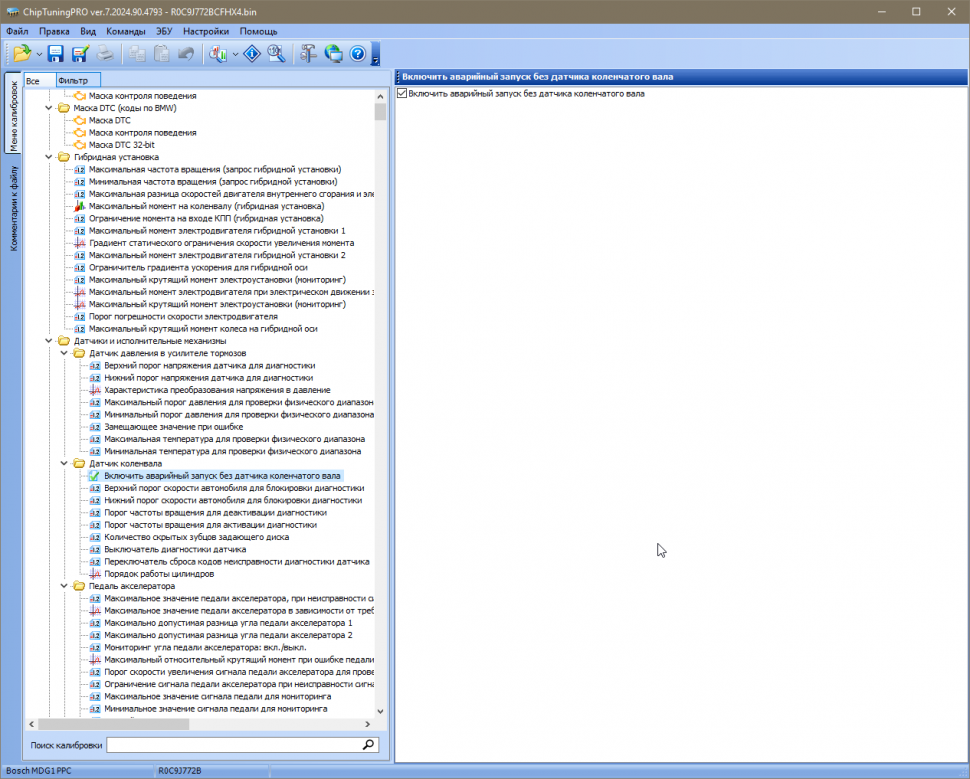Click the open file folder icon
The width and height of the screenshot is (970, 779).
[x=22, y=54]
